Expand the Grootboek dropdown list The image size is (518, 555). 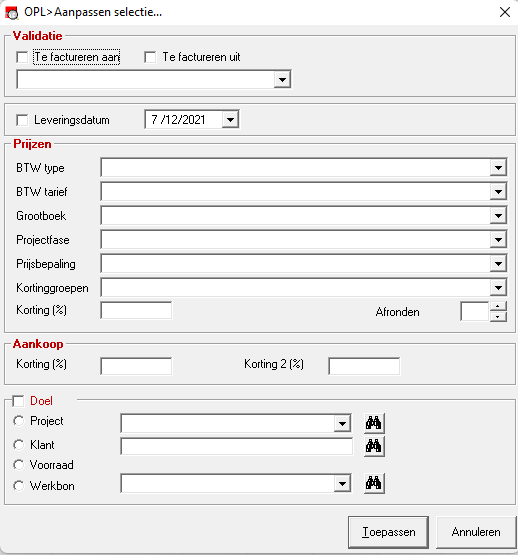point(498,216)
